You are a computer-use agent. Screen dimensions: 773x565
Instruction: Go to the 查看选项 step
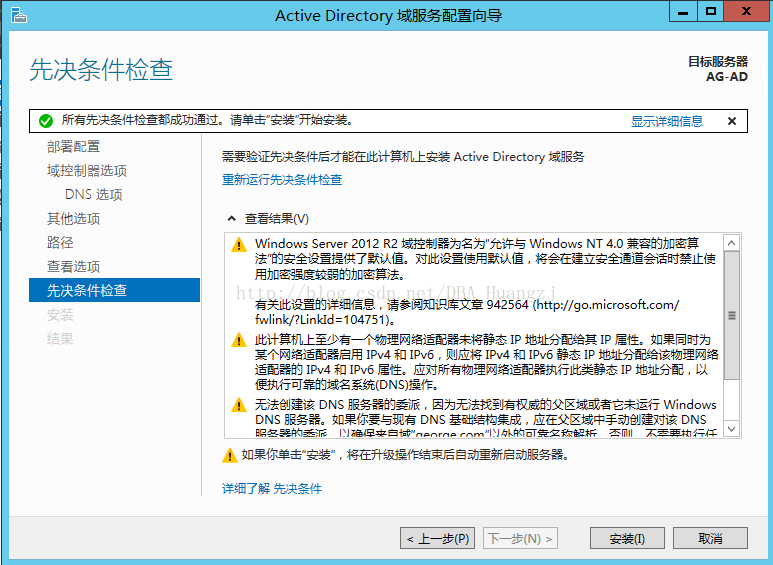click(73, 266)
